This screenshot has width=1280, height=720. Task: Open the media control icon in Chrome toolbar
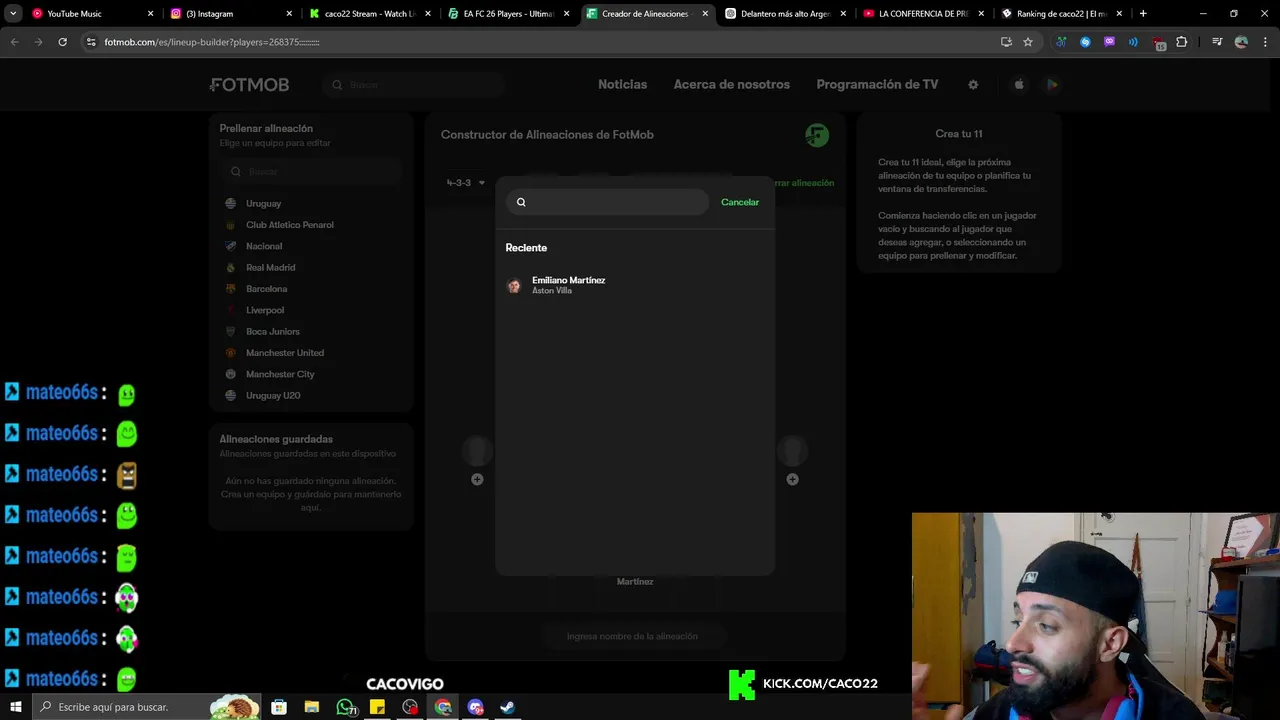[1217, 42]
